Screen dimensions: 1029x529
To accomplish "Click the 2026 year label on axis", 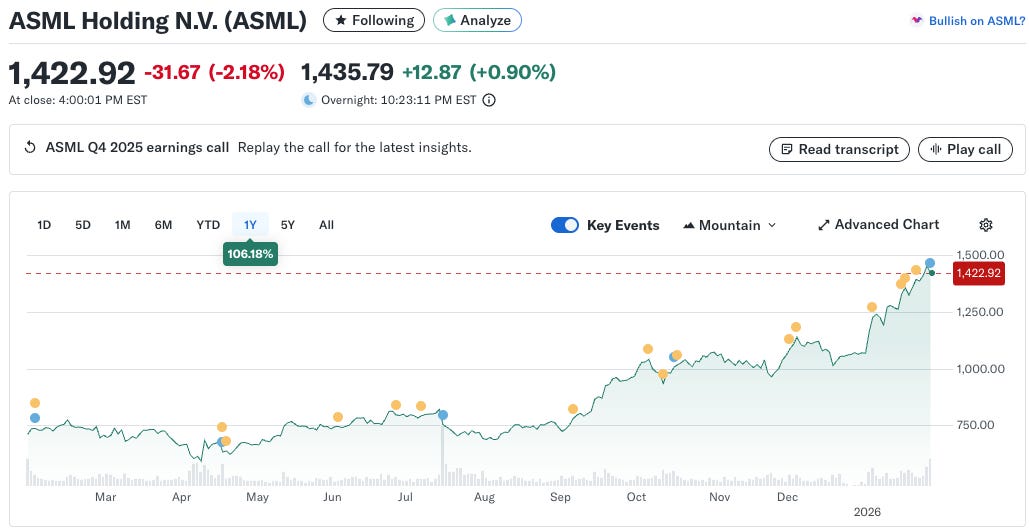I will 866,512.
